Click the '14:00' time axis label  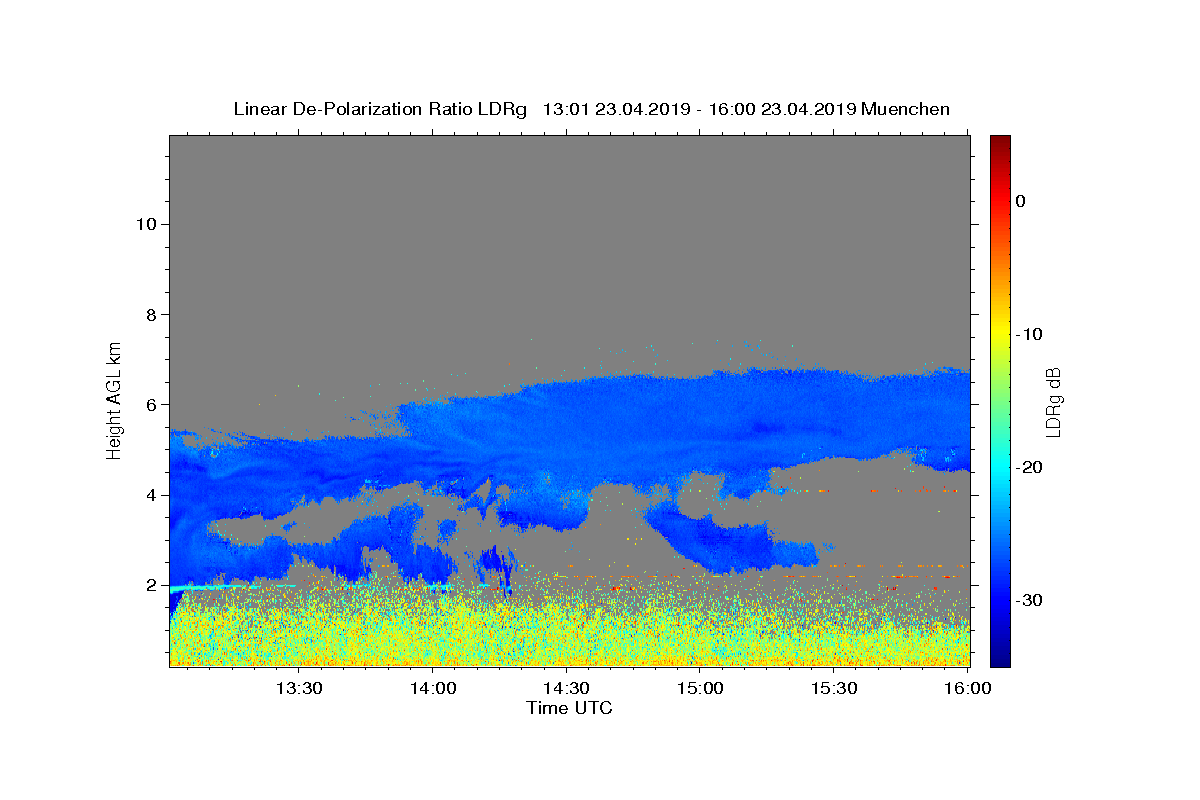tap(433, 688)
